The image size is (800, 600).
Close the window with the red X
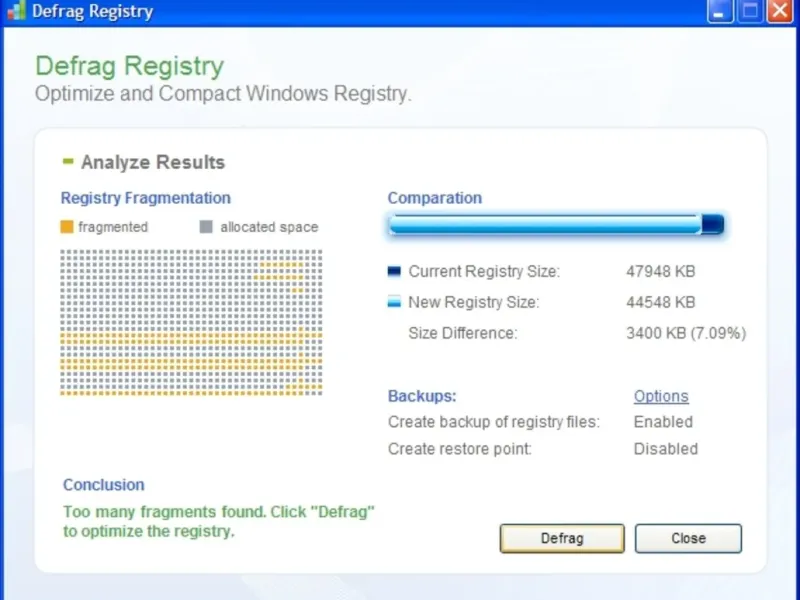[x=781, y=11]
